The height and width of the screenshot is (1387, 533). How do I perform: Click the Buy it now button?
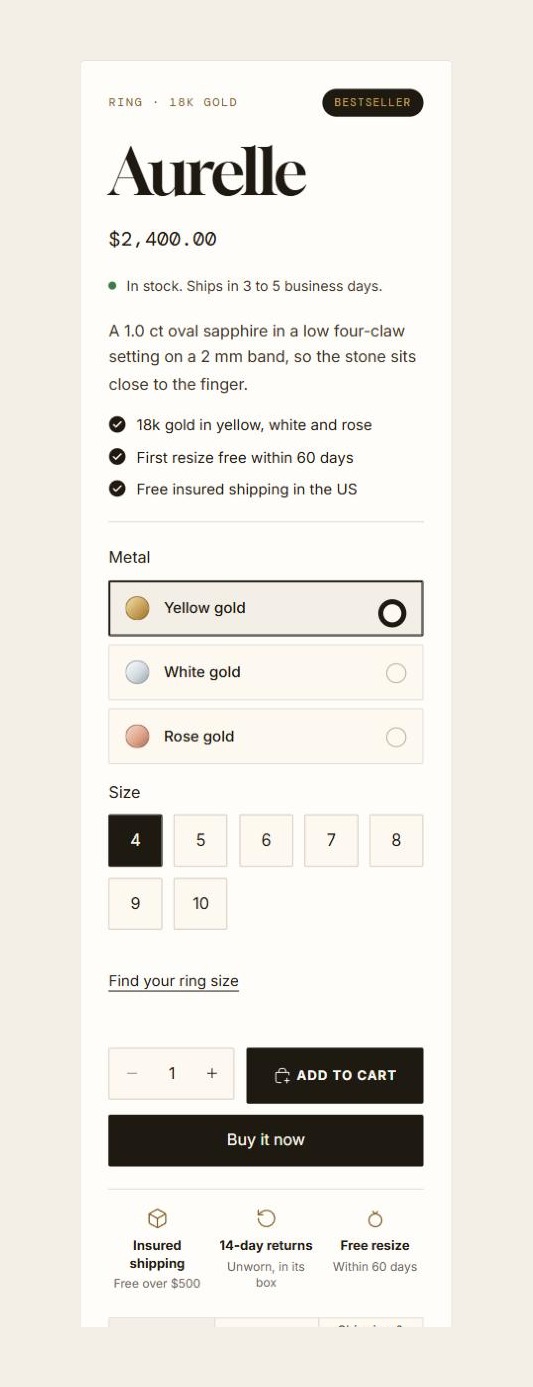[266, 1140]
